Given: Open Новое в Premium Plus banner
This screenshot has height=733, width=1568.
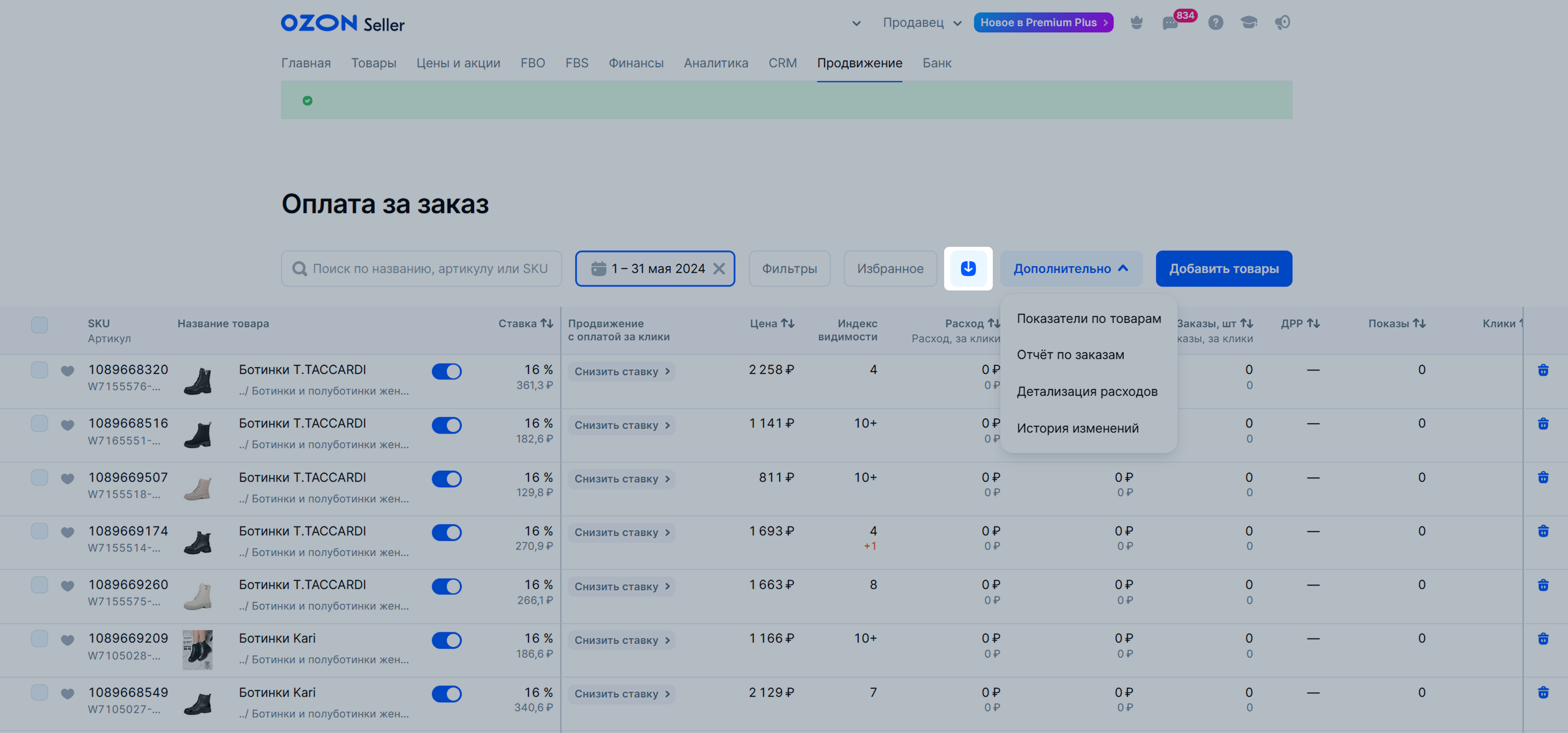Looking at the screenshot, I should tap(1043, 22).
